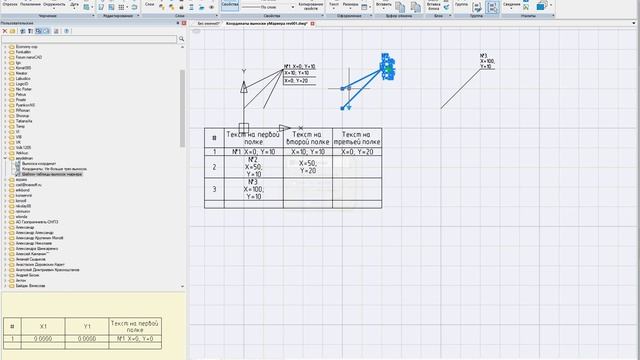Screen dimensions: 640x360
Task: Open the document tabs list dropdown arrow
Action: 633,23
